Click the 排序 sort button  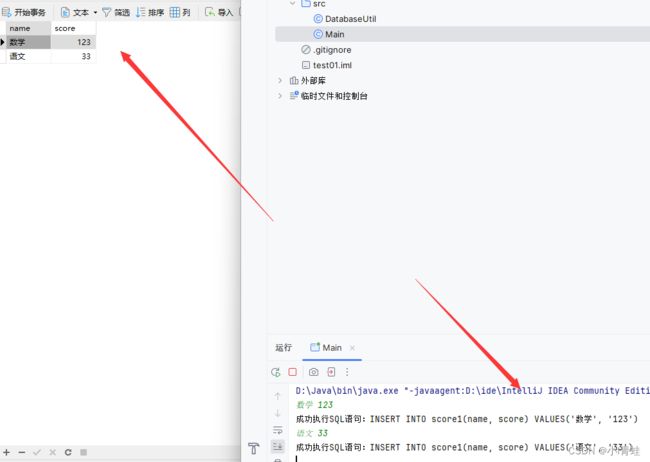(x=150, y=12)
